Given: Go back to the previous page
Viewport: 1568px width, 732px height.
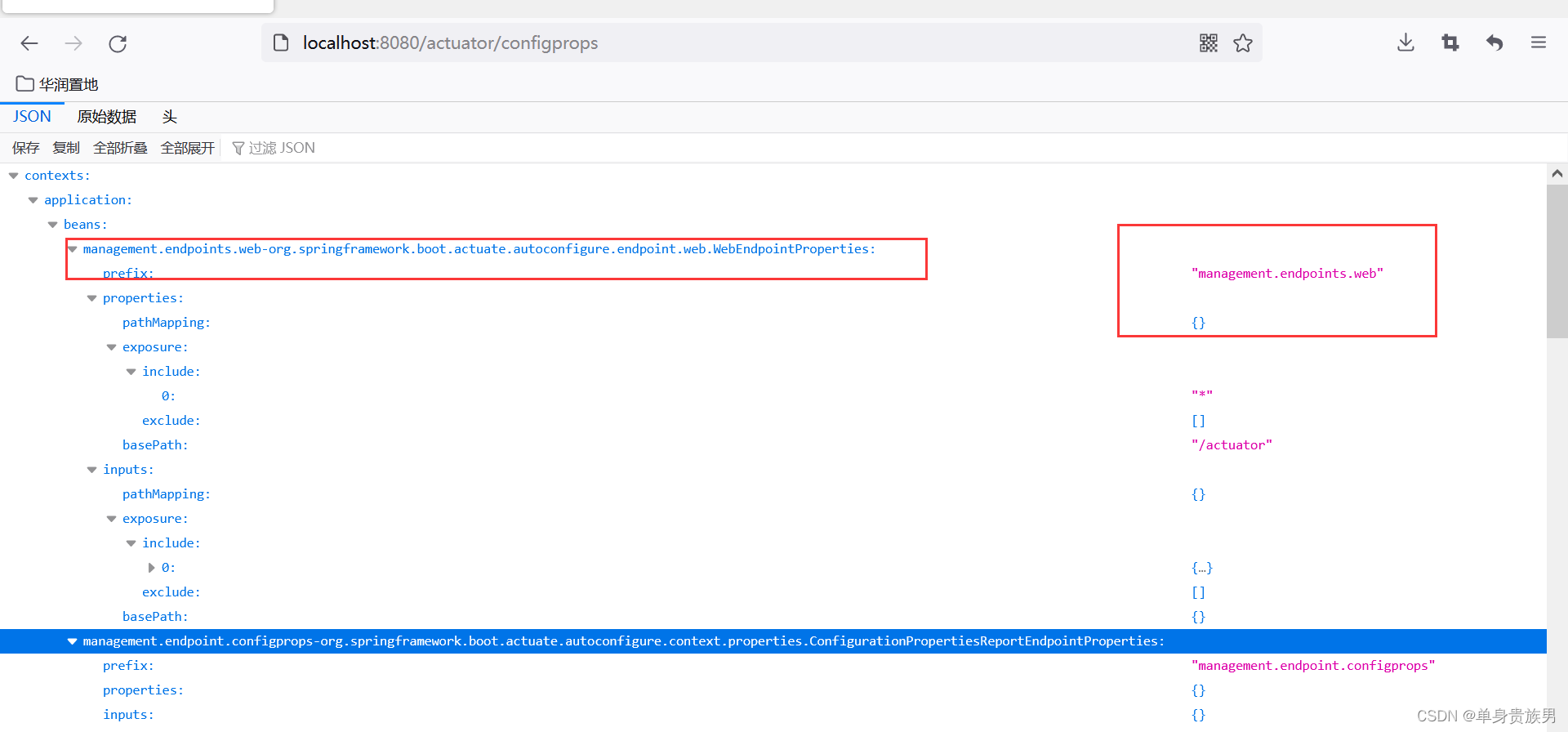Looking at the screenshot, I should 29,43.
